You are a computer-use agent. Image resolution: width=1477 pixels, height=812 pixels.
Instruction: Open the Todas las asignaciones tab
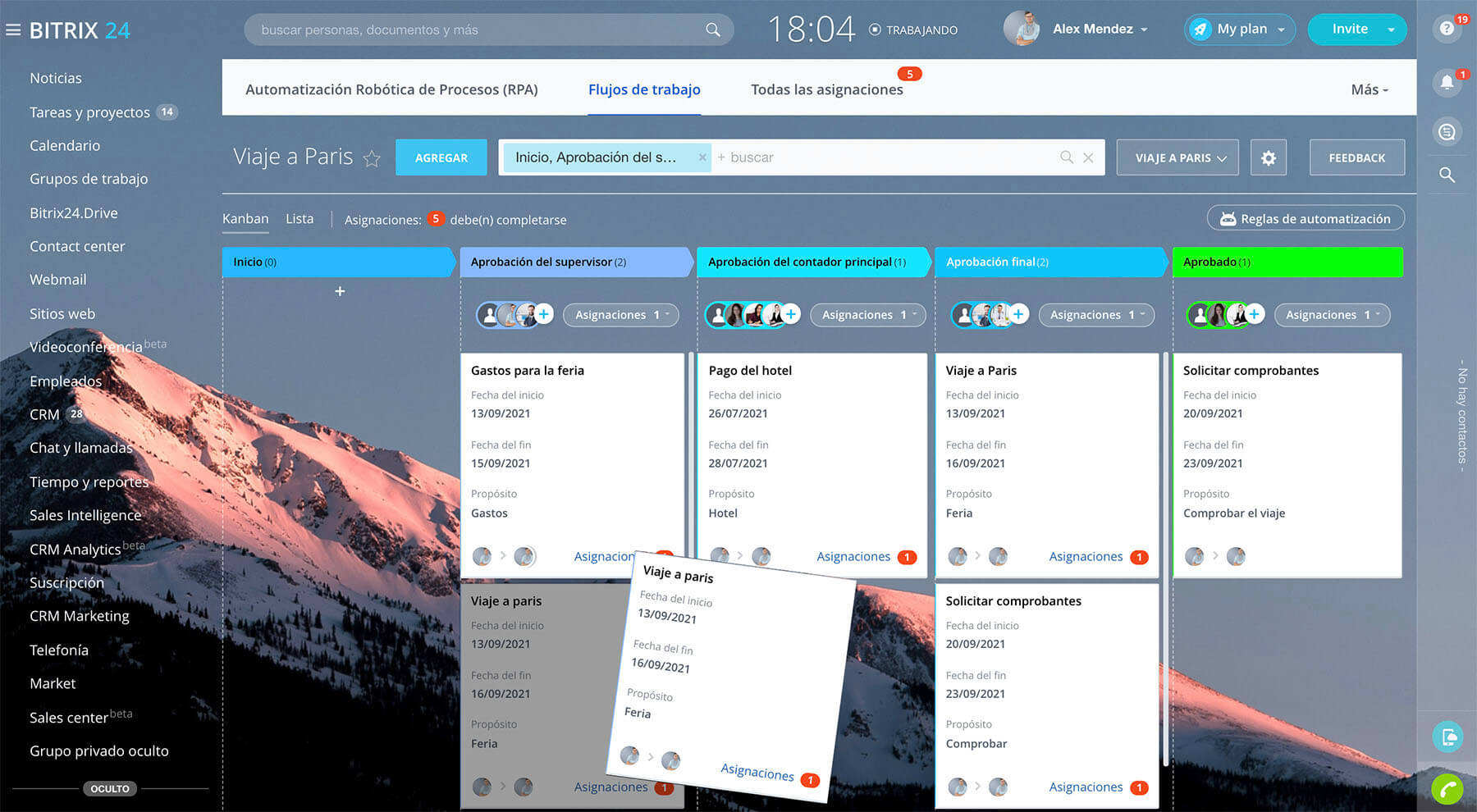[x=826, y=89]
